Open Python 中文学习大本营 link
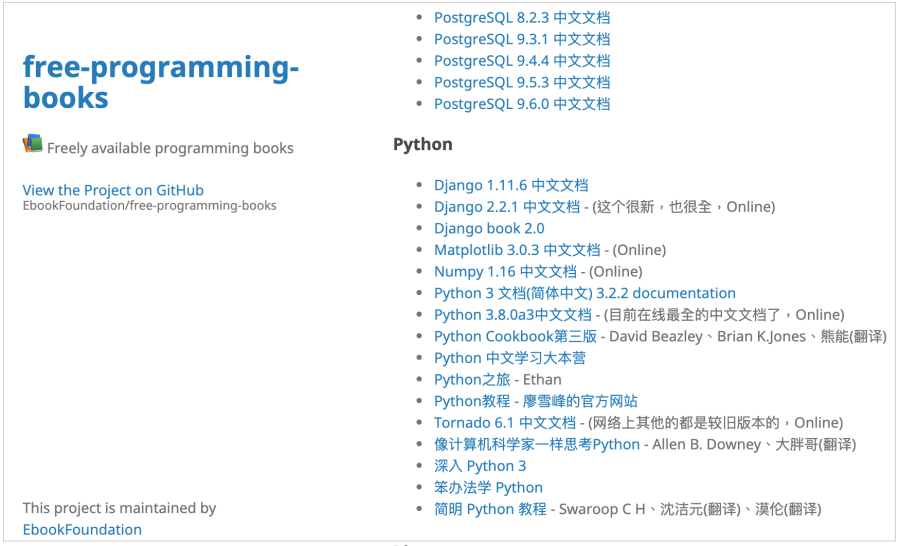 tap(510, 358)
